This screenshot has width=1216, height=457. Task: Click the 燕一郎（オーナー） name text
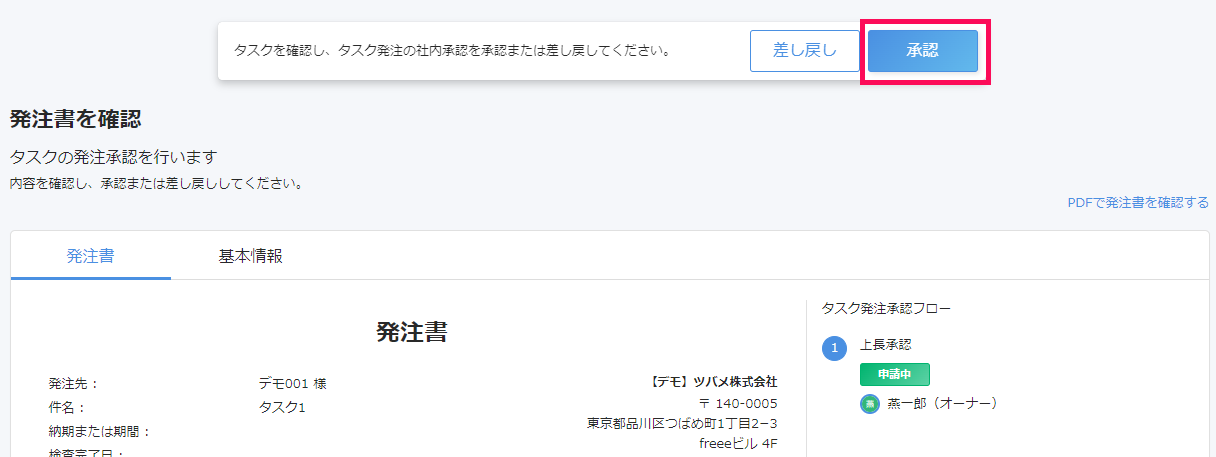pos(942,404)
